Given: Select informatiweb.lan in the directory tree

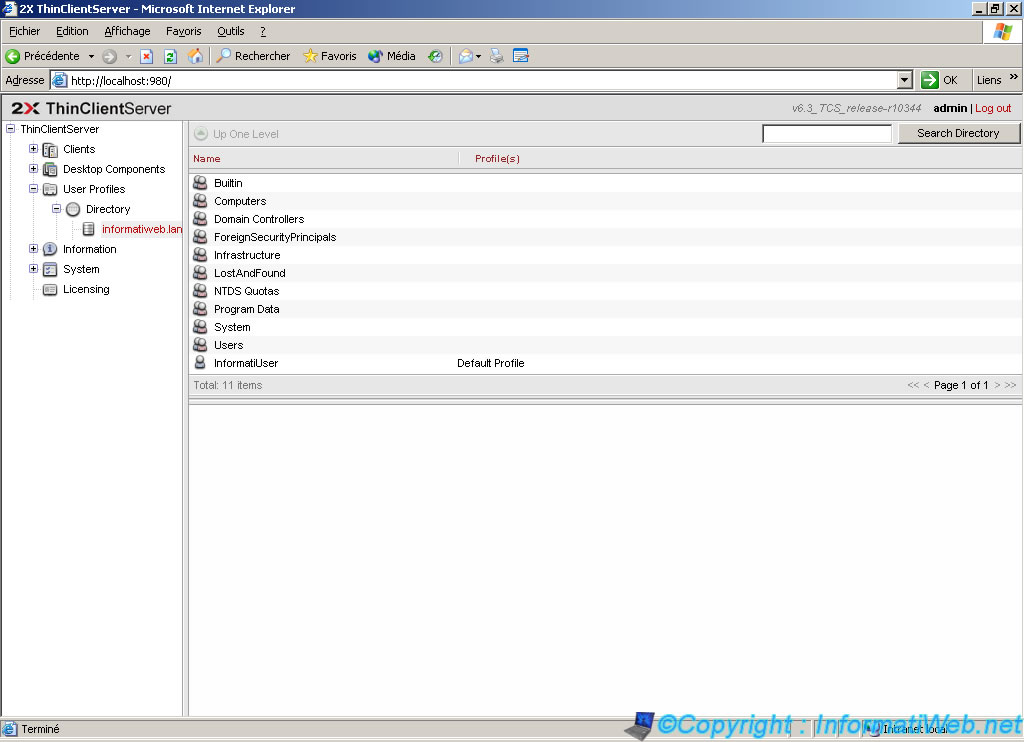Looking at the screenshot, I should point(141,228).
